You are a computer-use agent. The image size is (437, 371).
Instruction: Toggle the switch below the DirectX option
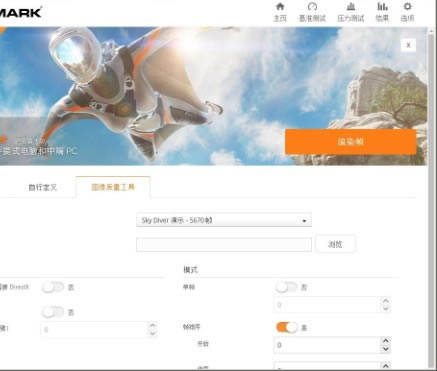click(x=53, y=312)
